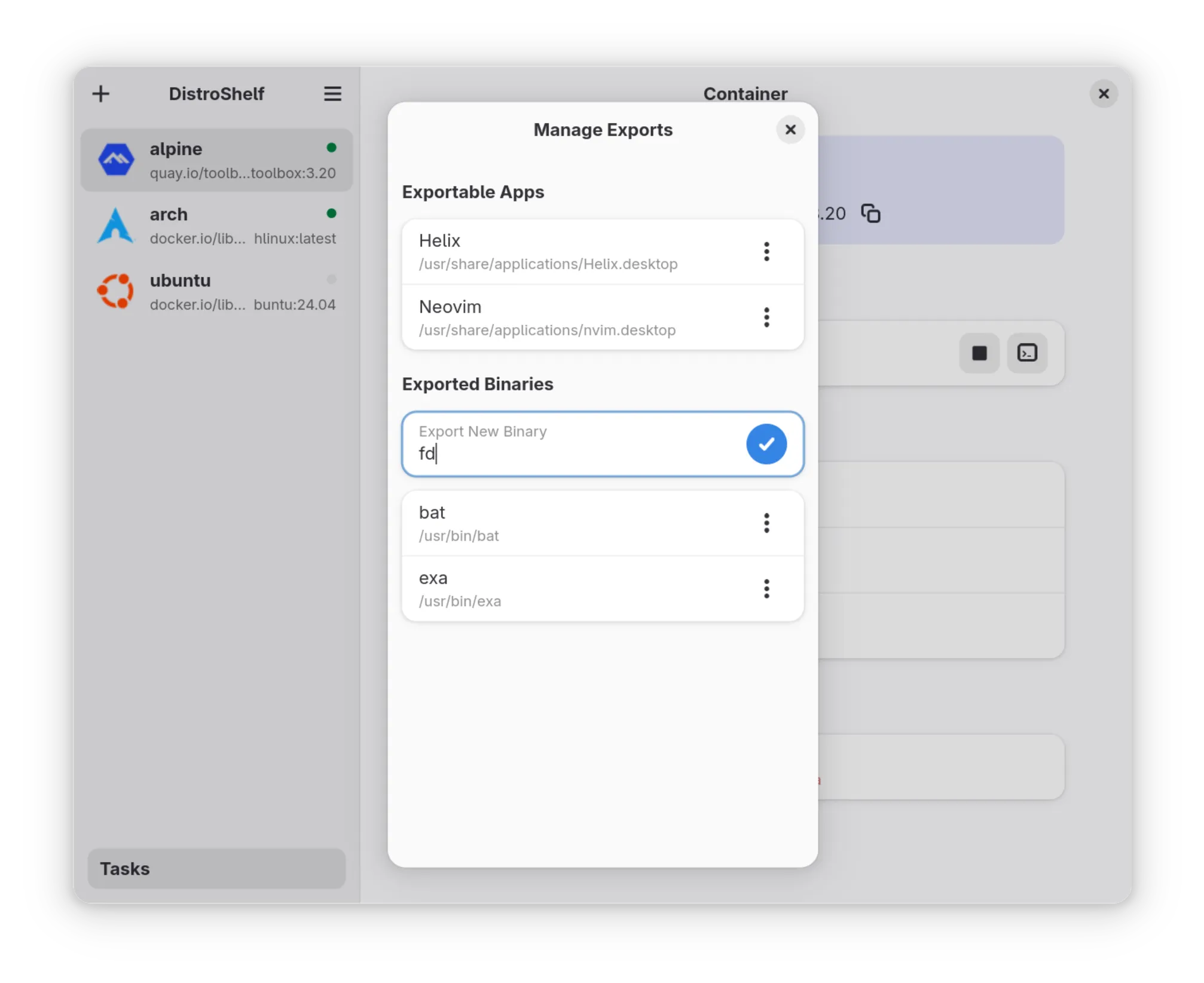Open the Tasks panel button
Image resolution: width=1204 pixels, height=983 pixels.
click(216, 868)
